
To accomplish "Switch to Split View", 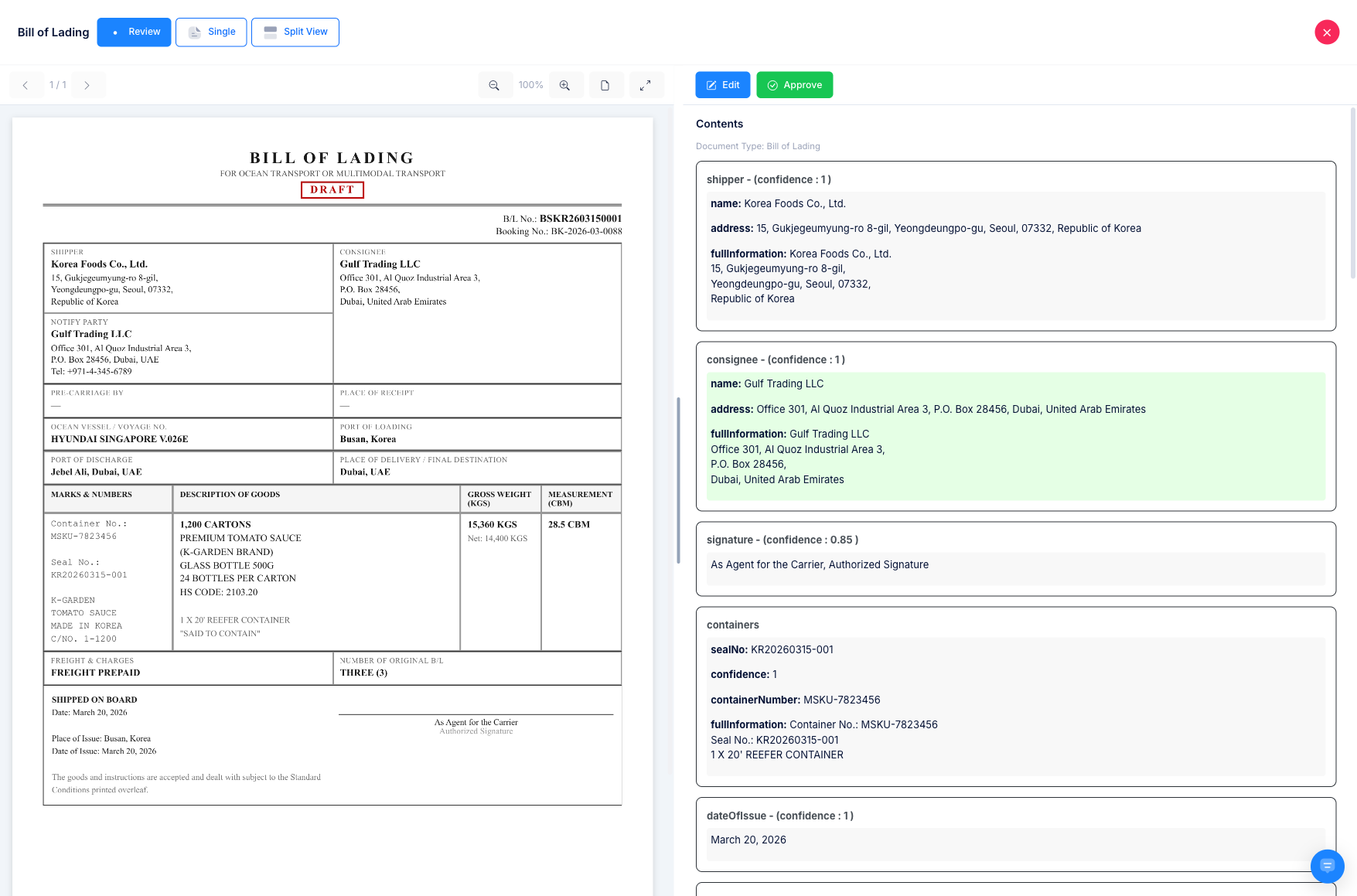I will (x=295, y=32).
